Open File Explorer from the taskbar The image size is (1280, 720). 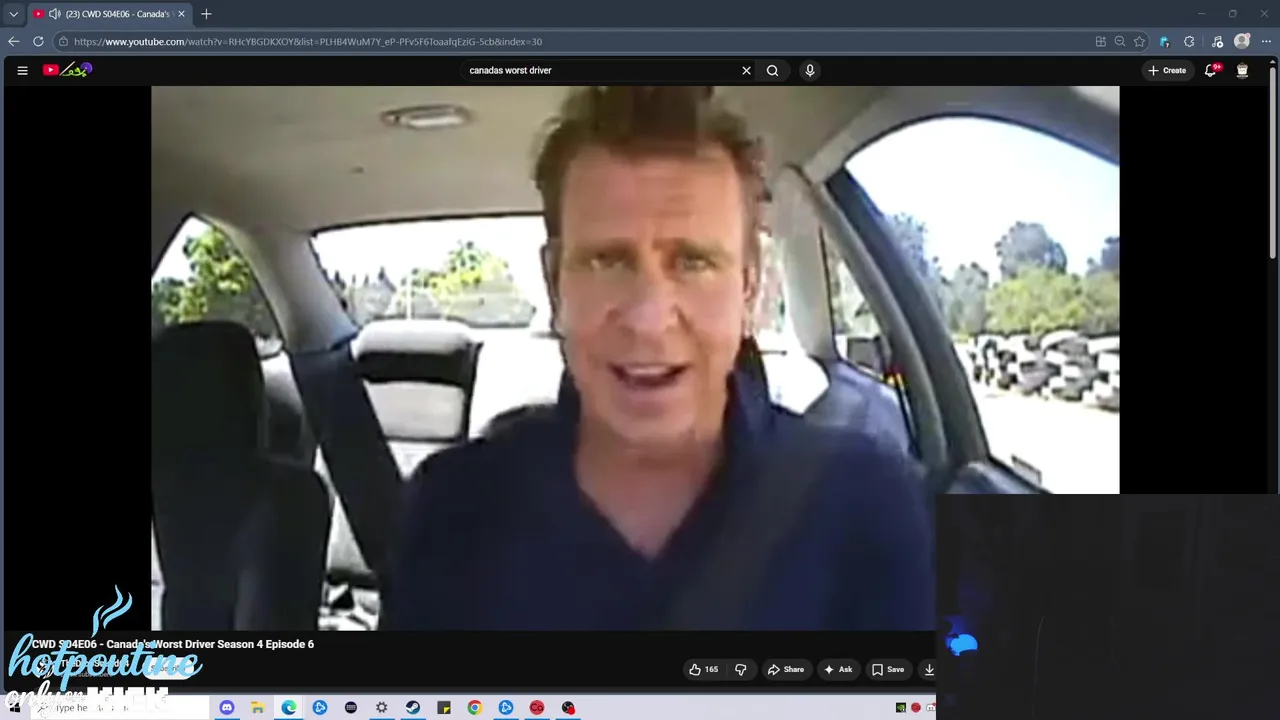pyautogui.click(x=257, y=707)
